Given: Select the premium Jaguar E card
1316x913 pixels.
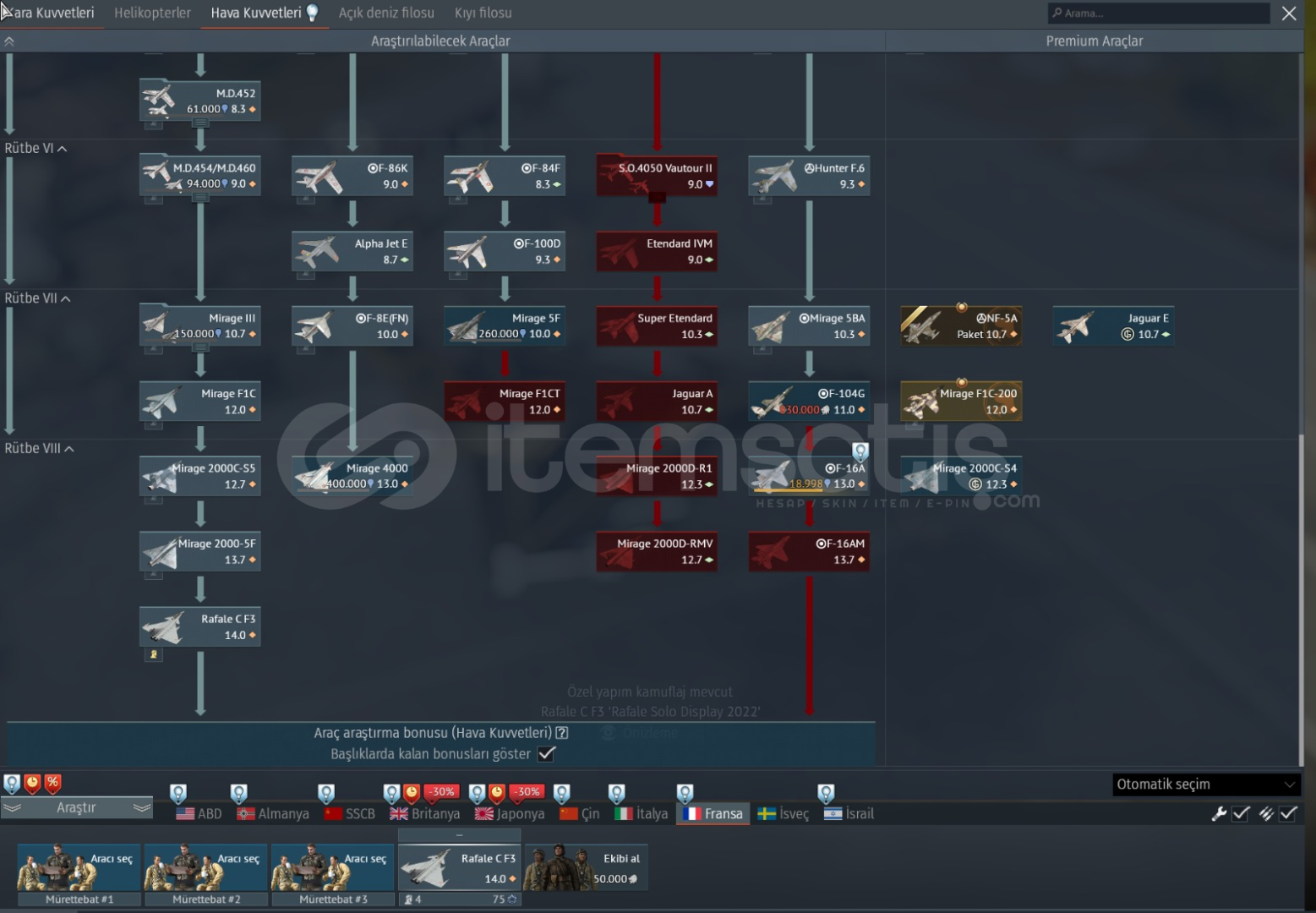Looking at the screenshot, I should [1113, 326].
